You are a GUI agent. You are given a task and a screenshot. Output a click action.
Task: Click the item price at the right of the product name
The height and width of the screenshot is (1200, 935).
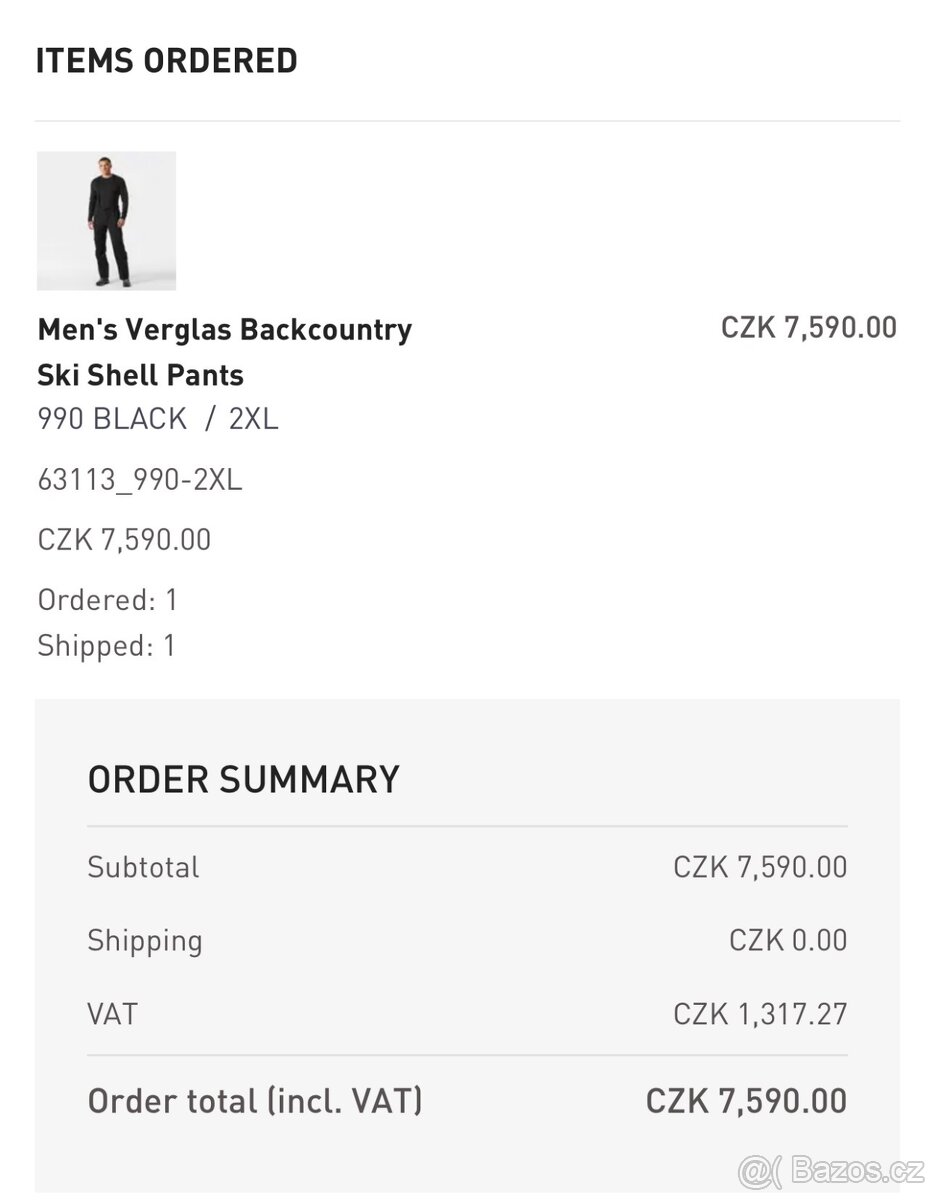tap(808, 328)
